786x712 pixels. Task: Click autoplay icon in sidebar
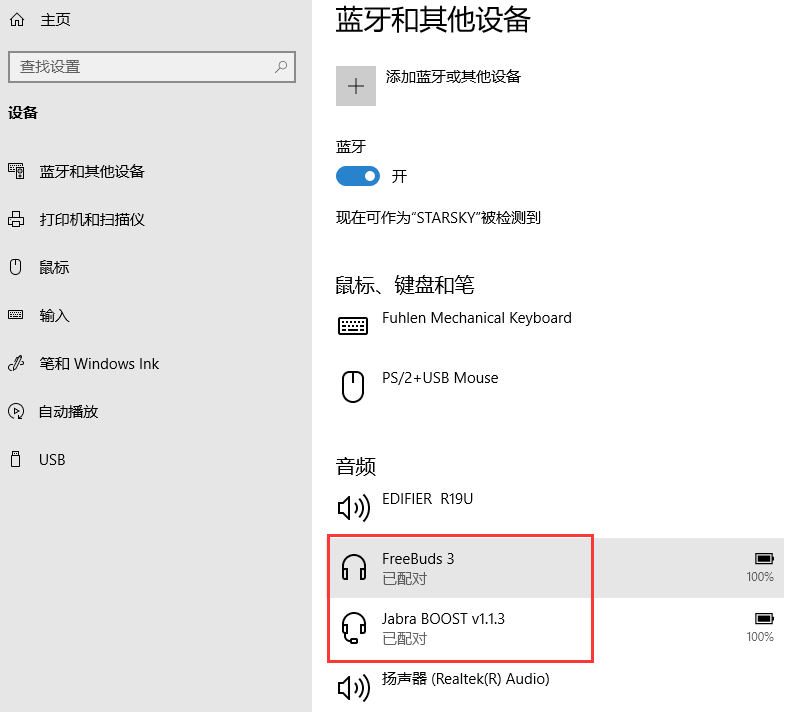pyautogui.click(x=16, y=411)
